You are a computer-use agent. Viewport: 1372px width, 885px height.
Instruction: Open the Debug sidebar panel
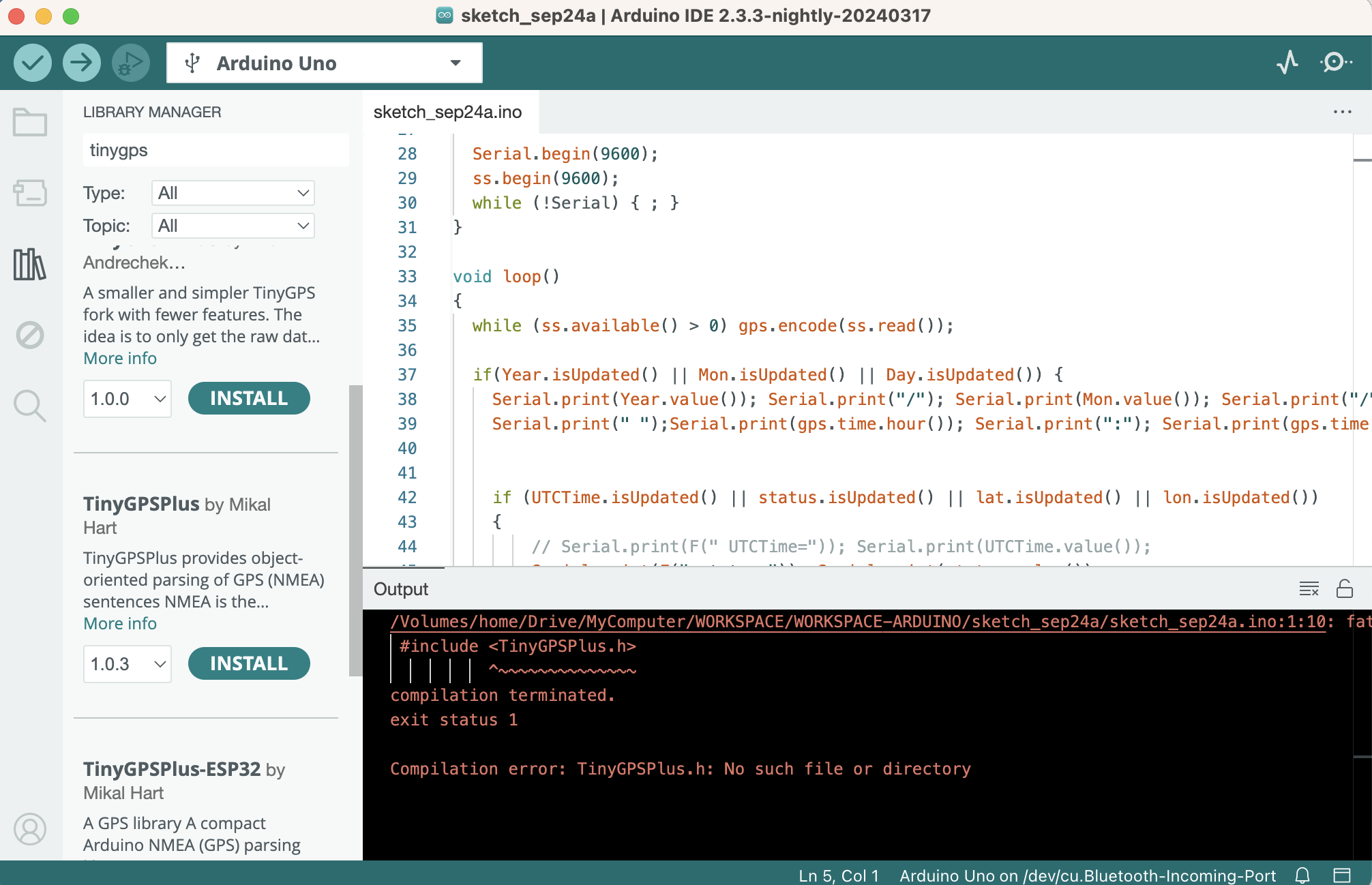click(30, 335)
